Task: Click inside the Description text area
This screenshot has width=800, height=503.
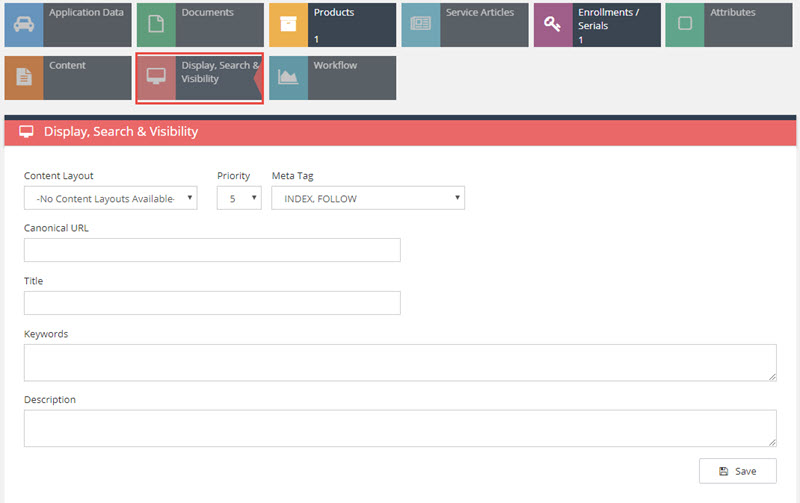Action: (x=400, y=428)
